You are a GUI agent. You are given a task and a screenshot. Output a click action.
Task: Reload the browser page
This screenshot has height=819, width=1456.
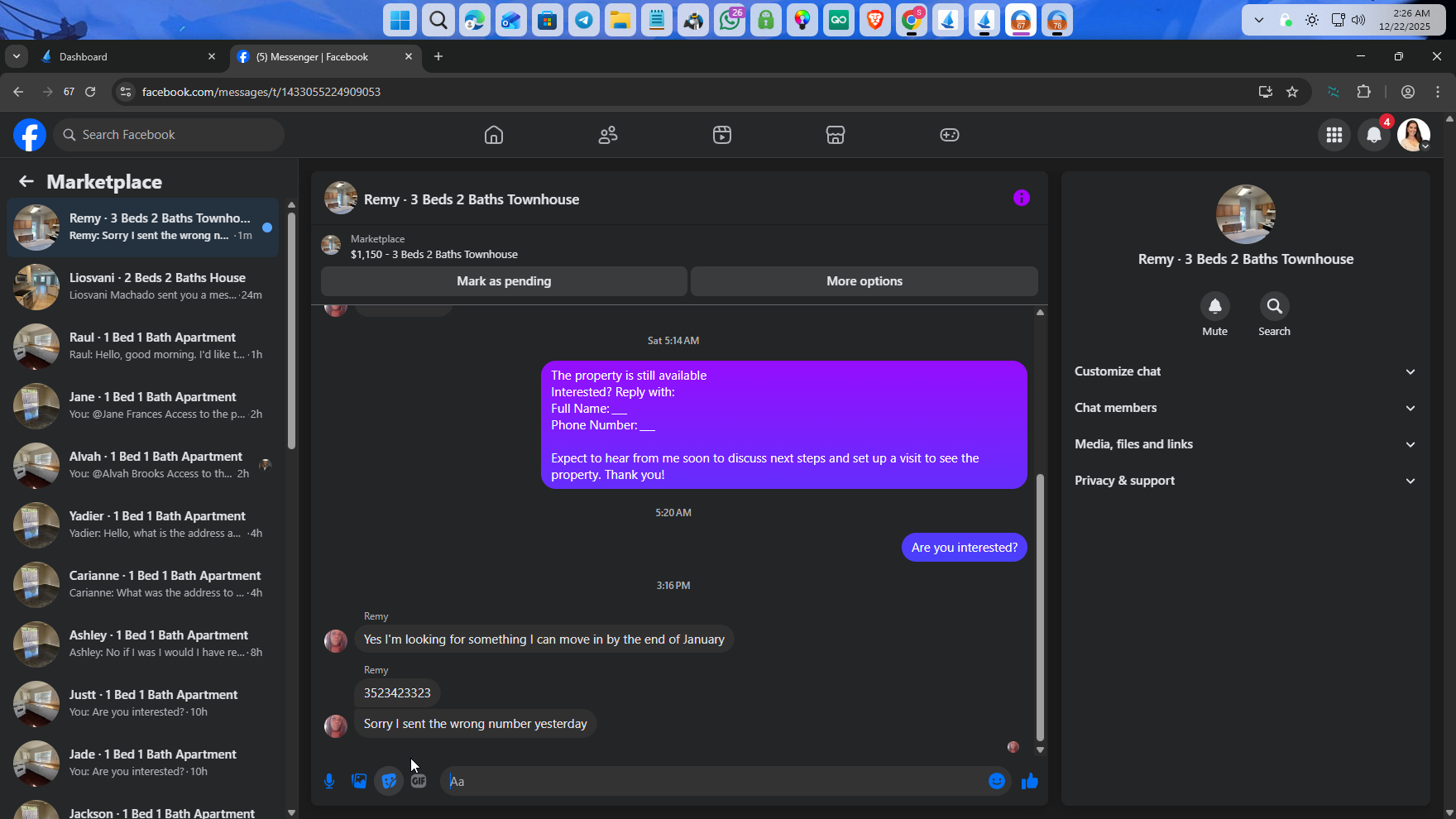pos(90,92)
